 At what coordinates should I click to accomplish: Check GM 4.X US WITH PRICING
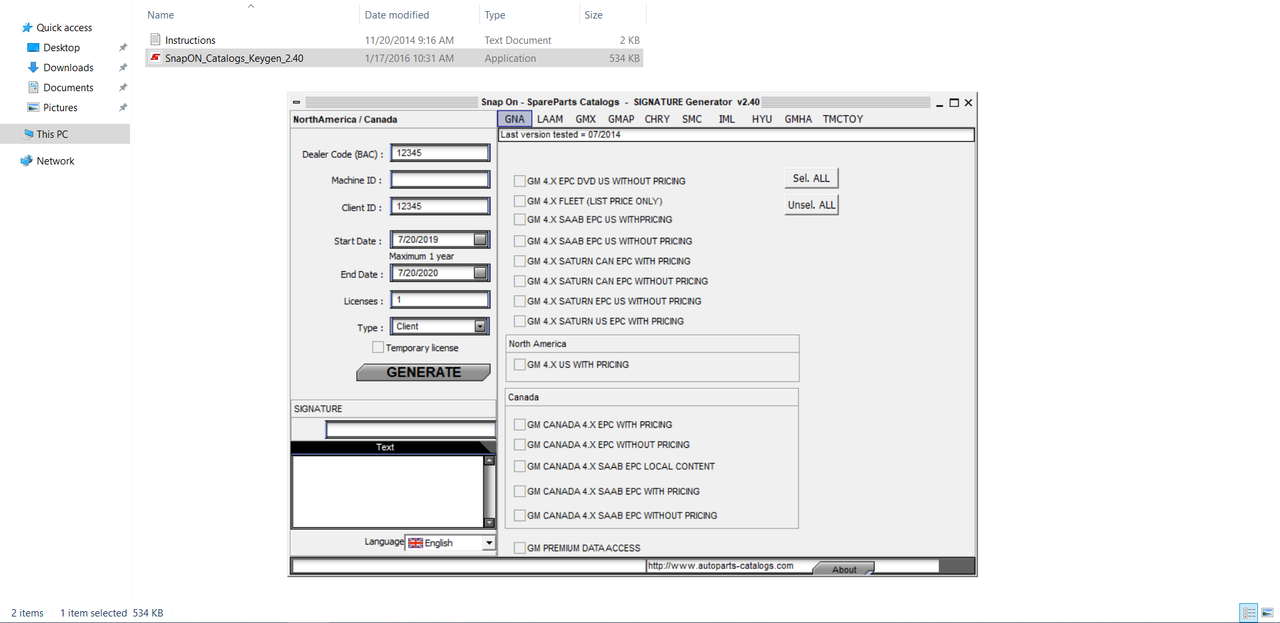520,365
